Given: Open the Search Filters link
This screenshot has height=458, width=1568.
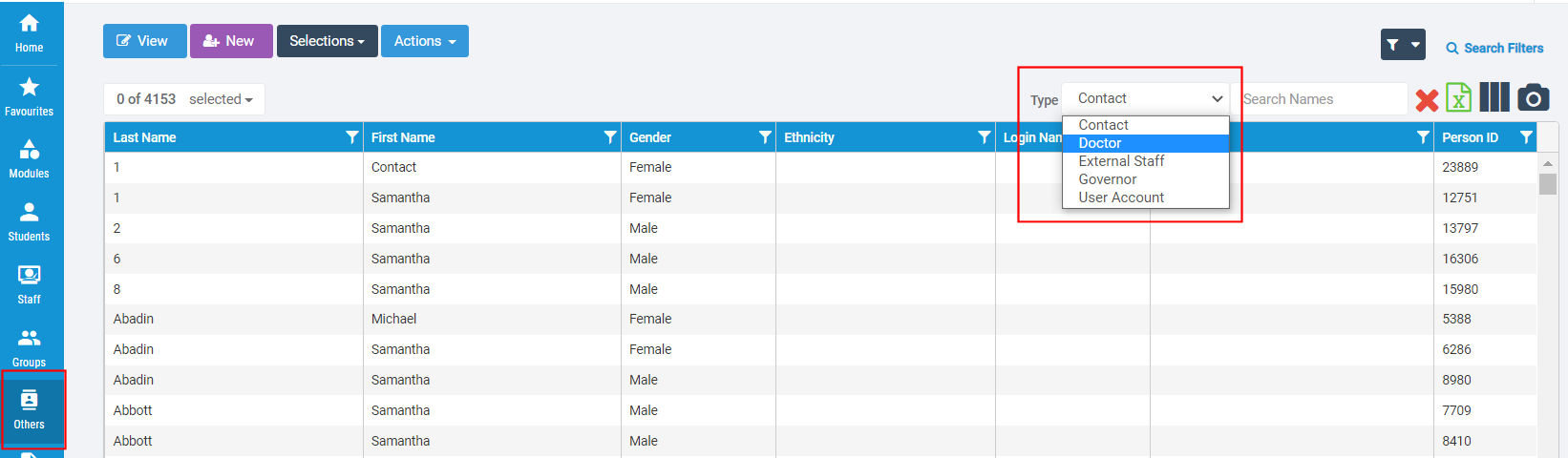Looking at the screenshot, I should tap(1494, 48).
